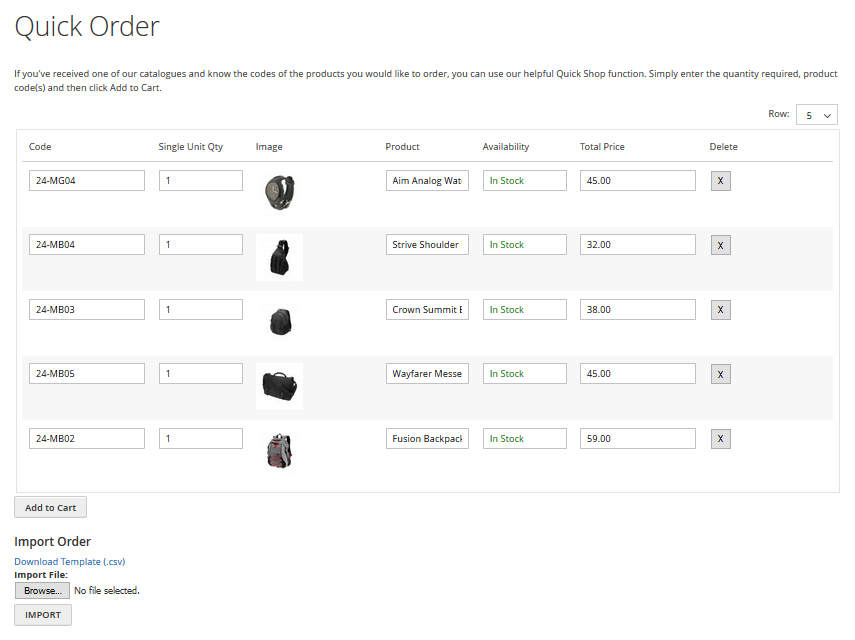Viewport: 855px width, 640px height.
Task: Focus the code field containing 24-MG04
Action: [87, 181]
